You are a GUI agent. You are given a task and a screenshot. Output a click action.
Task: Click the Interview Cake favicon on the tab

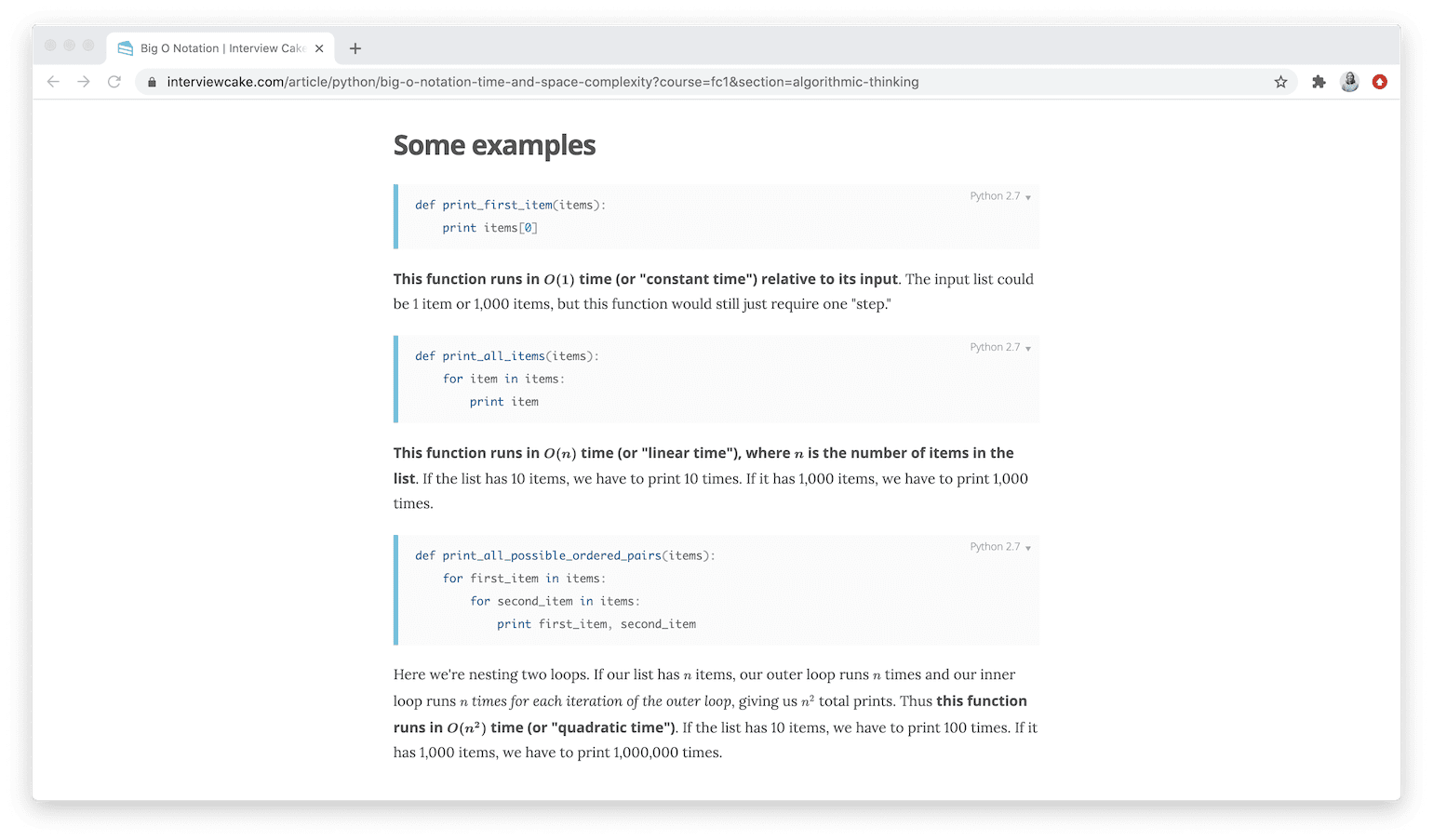[126, 47]
